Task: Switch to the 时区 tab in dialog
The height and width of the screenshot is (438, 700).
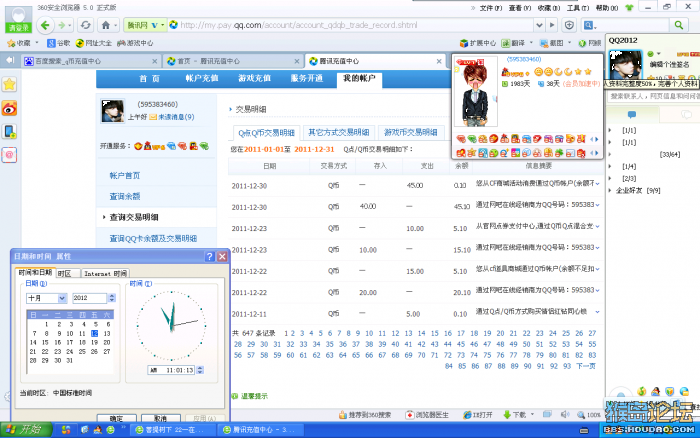Action: click(67, 273)
